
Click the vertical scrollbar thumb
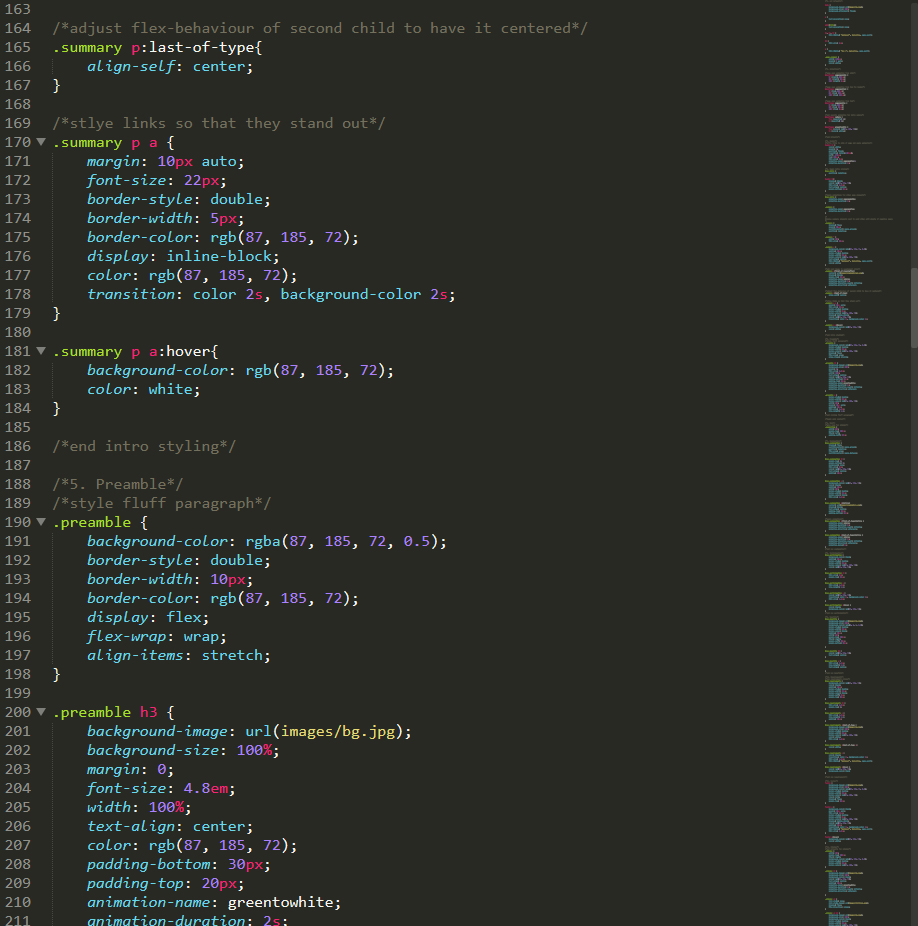(x=913, y=307)
